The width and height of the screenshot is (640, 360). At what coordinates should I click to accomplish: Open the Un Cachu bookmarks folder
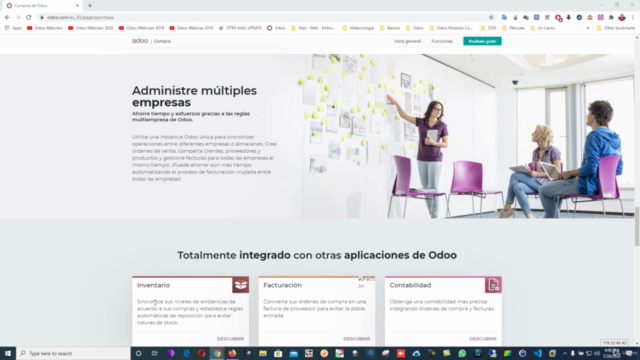point(542,28)
